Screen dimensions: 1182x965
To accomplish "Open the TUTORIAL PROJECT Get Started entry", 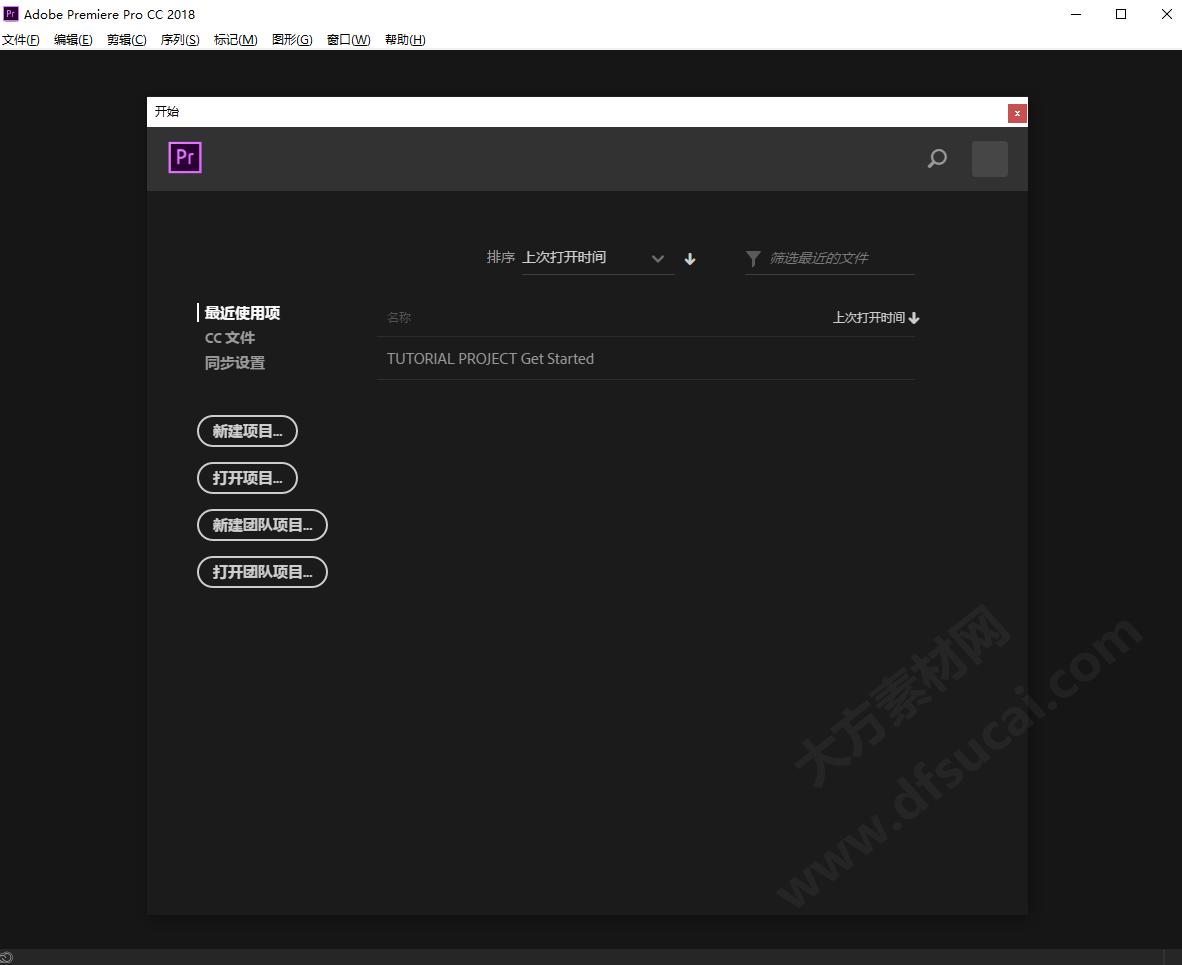I will 645,359.
